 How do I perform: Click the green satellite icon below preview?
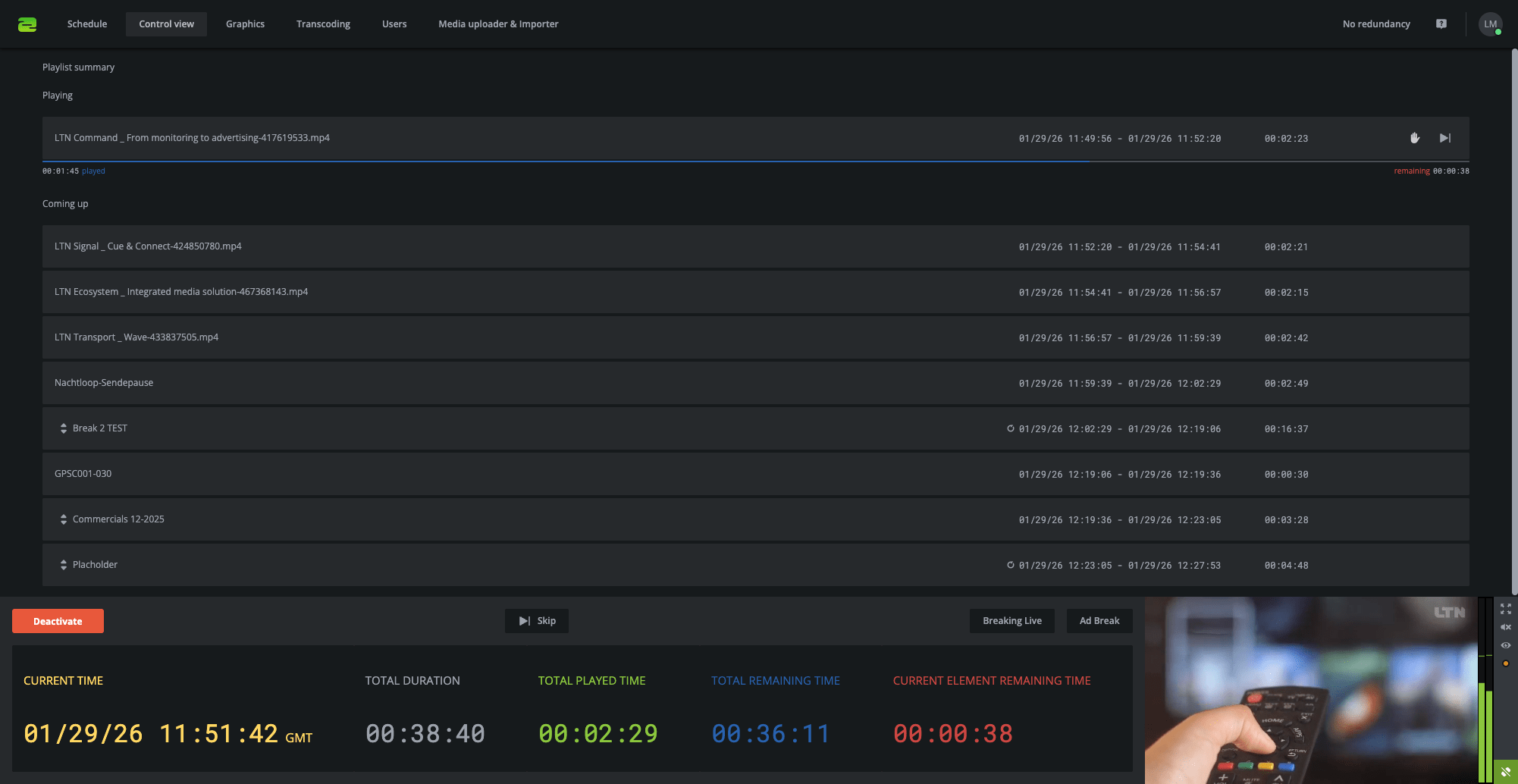1505,772
